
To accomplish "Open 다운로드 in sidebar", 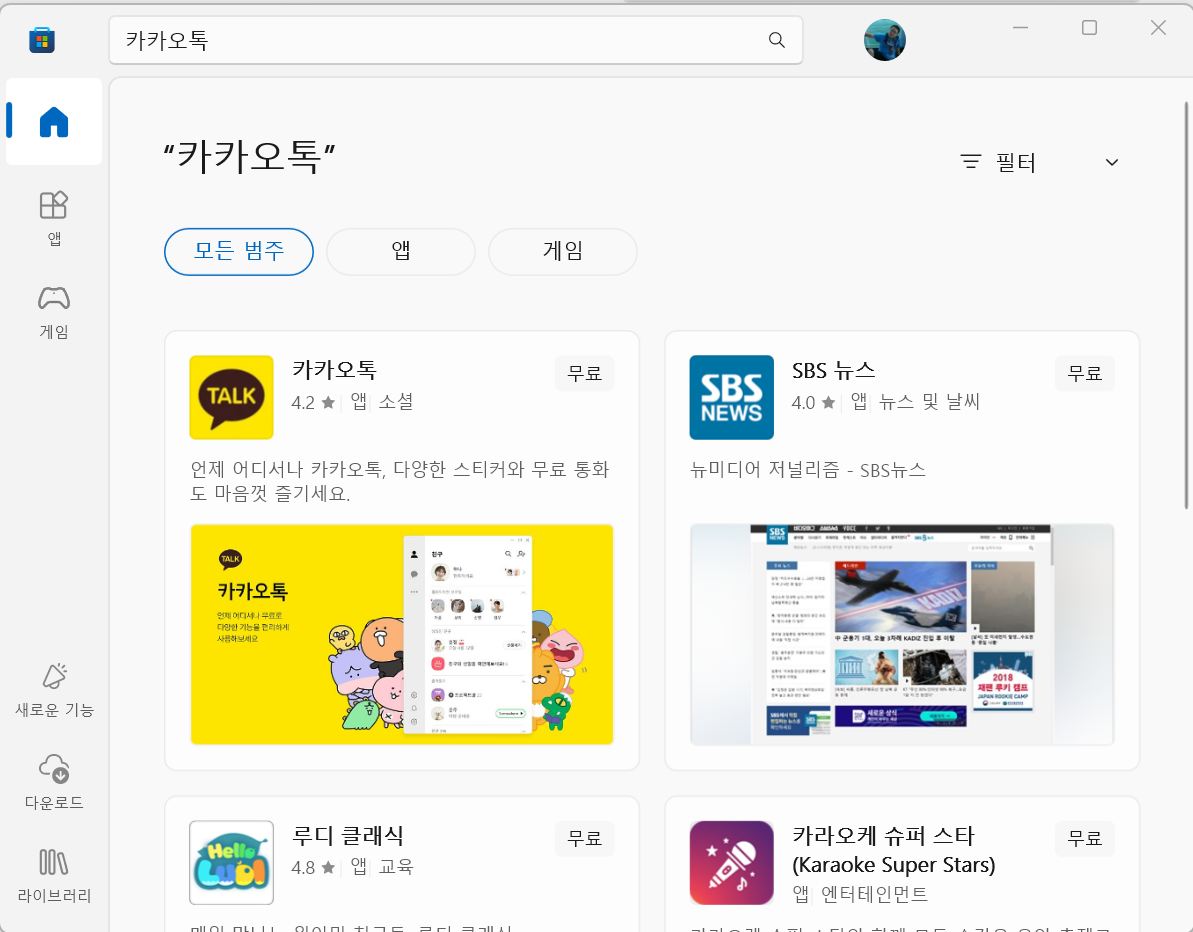I will click(x=54, y=782).
